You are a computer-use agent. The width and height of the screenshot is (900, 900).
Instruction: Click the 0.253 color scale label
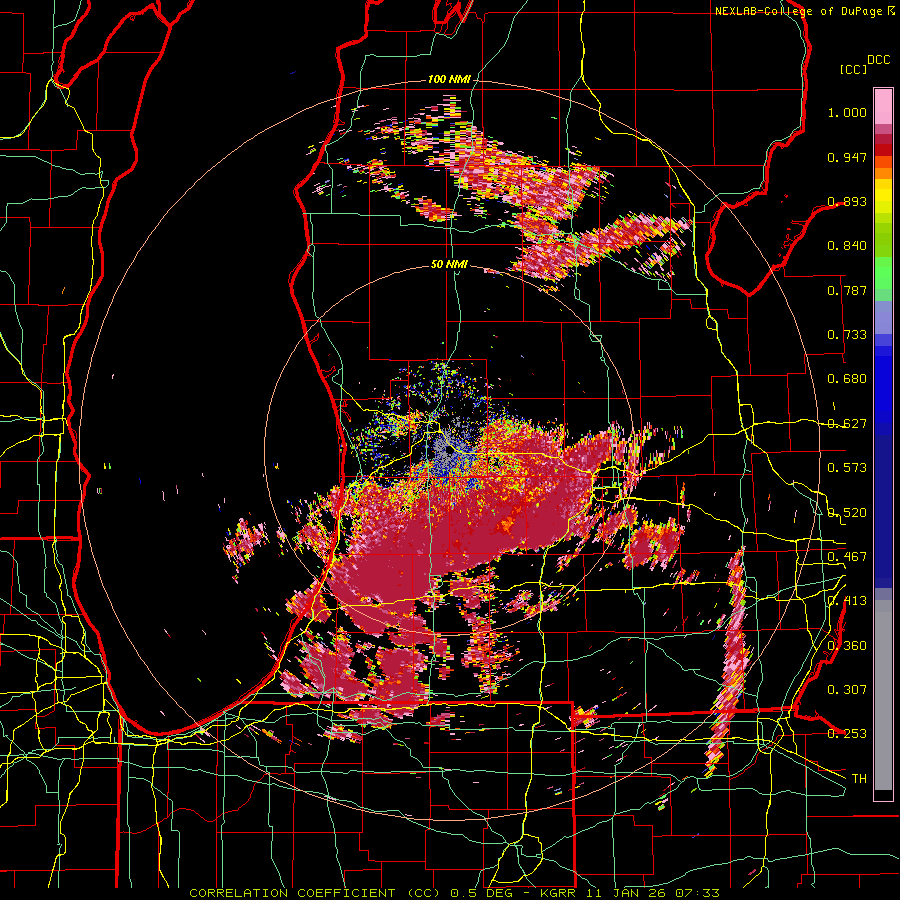847,734
